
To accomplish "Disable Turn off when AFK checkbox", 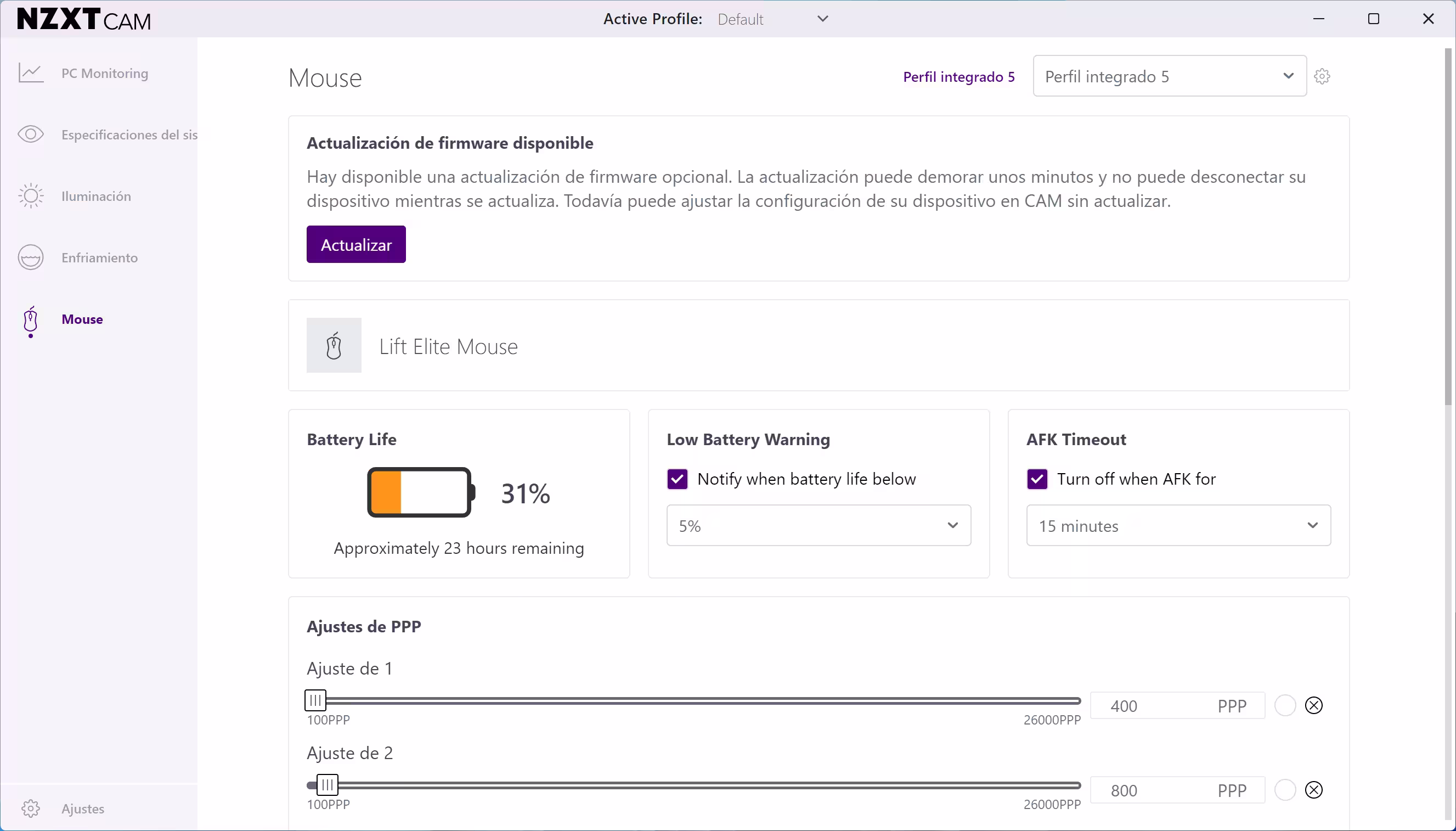I will point(1037,479).
